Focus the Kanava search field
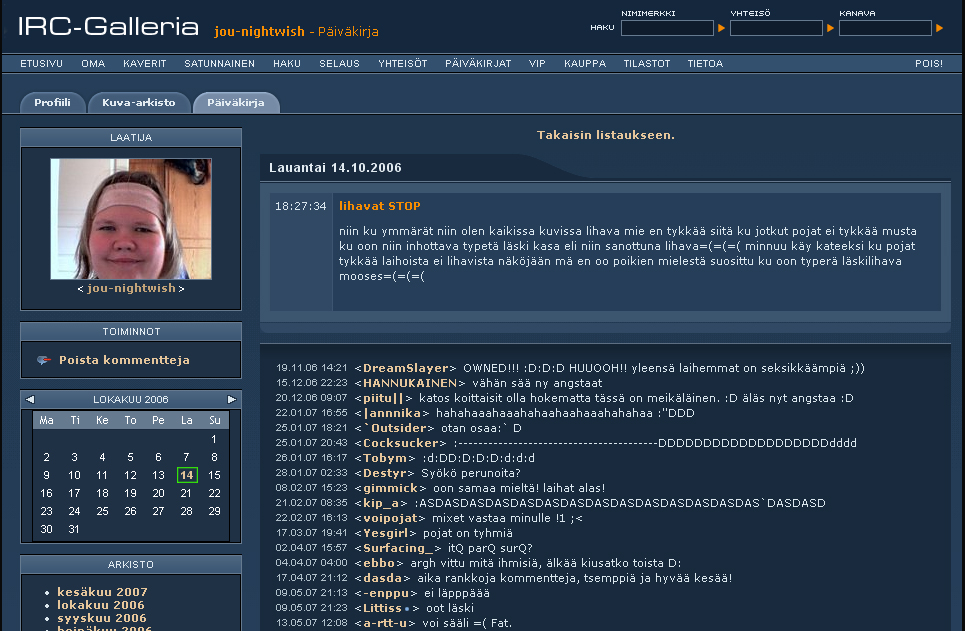Screen dimensions: 965x631 885,28
